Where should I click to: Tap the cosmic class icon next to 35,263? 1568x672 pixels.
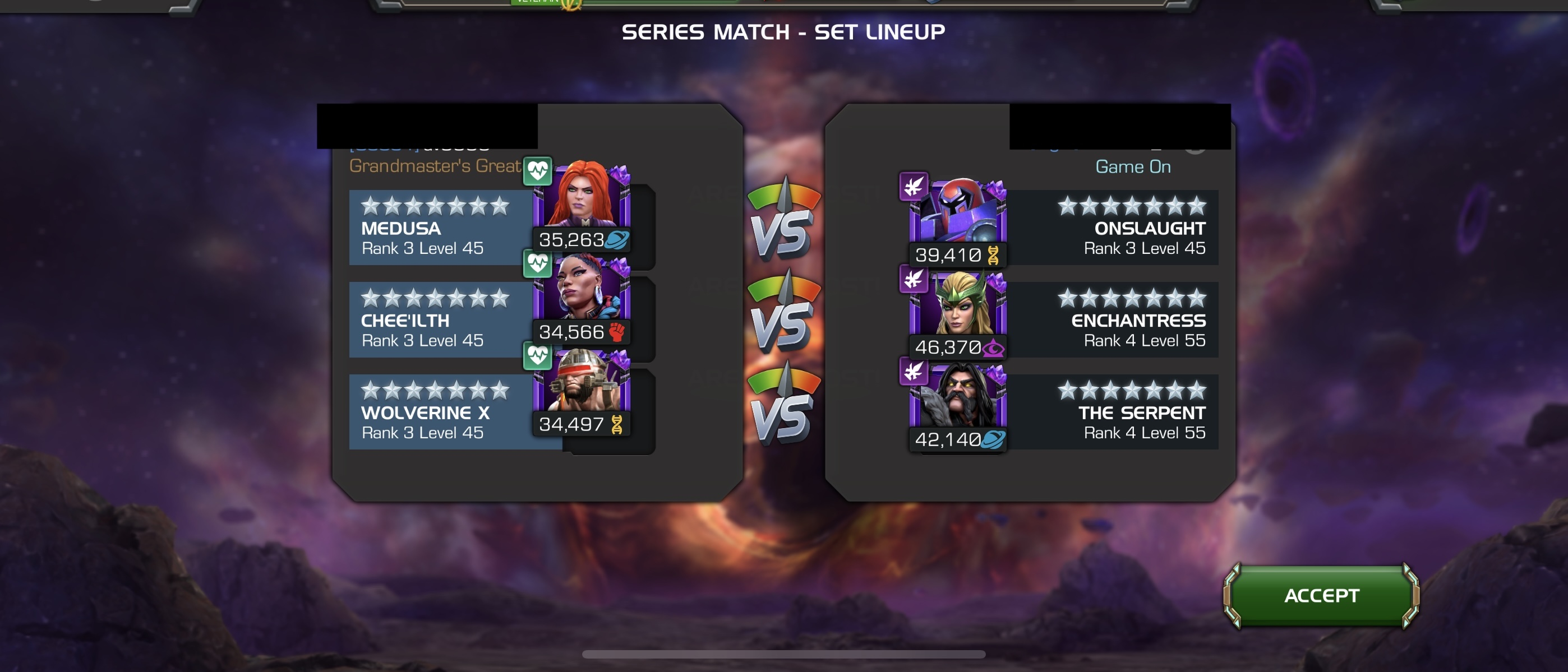pyautogui.click(x=617, y=240)
